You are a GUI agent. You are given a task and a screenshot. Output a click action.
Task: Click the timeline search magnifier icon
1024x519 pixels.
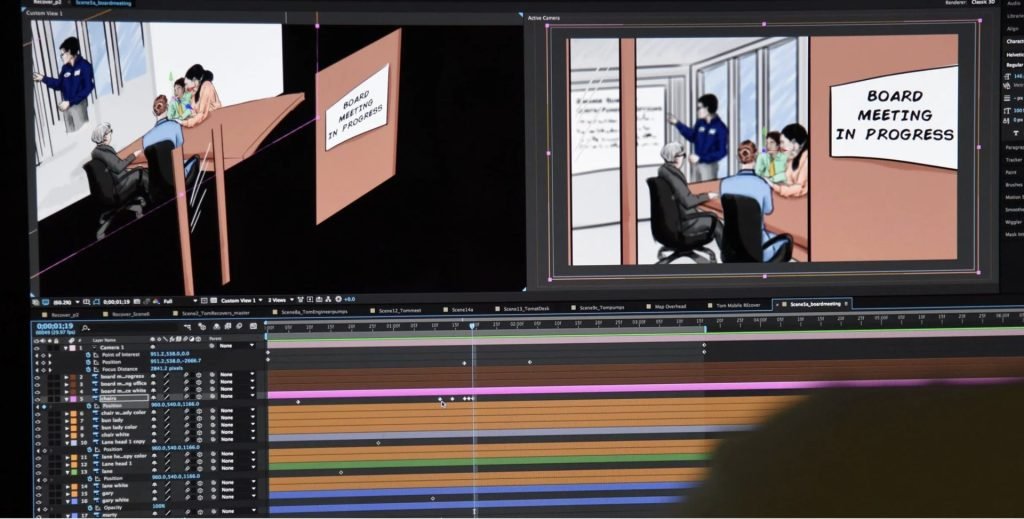(x=85, y=328)
